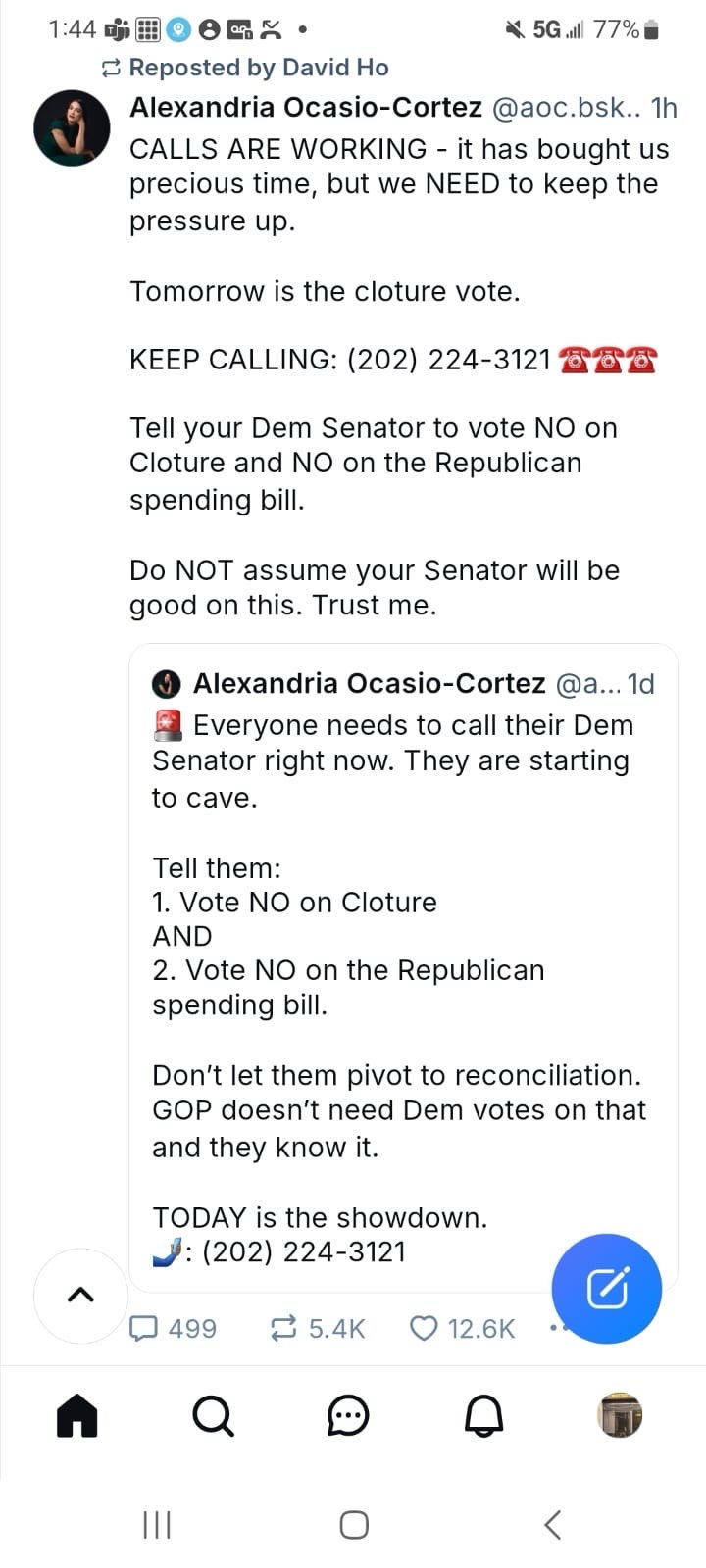The image size is (706, 1568).
Task: Tap the scroll-to-top chevron button
Action: pos(80,1295)
